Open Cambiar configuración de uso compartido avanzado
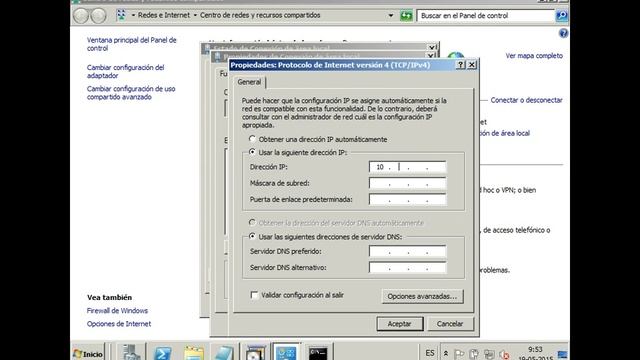The width and height of the screenshot is (640, 360). [131, 93]
